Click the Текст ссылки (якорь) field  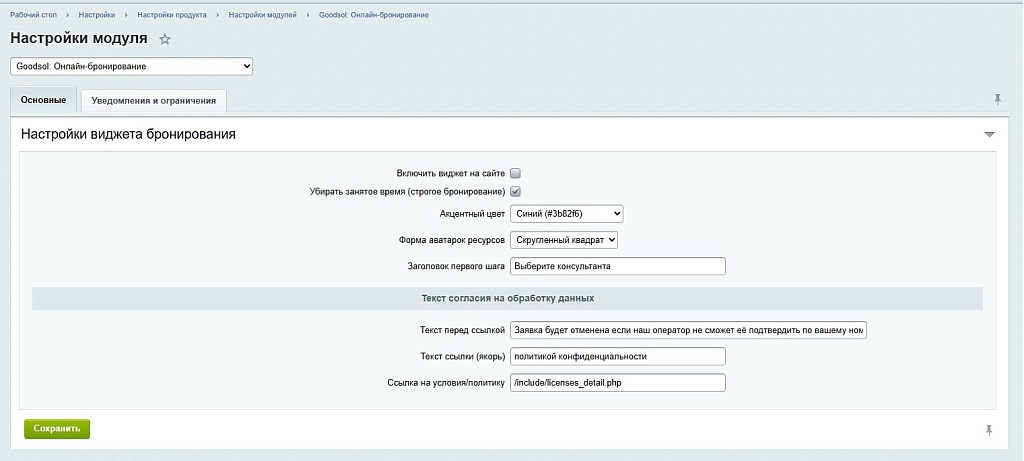pyautogui.click(x=618, y=357)
